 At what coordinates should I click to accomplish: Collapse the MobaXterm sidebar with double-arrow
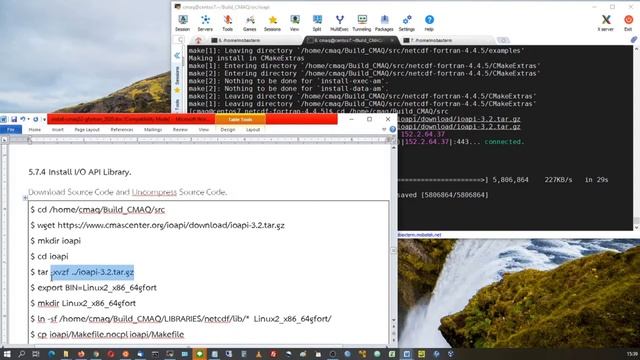pos(177,55)
